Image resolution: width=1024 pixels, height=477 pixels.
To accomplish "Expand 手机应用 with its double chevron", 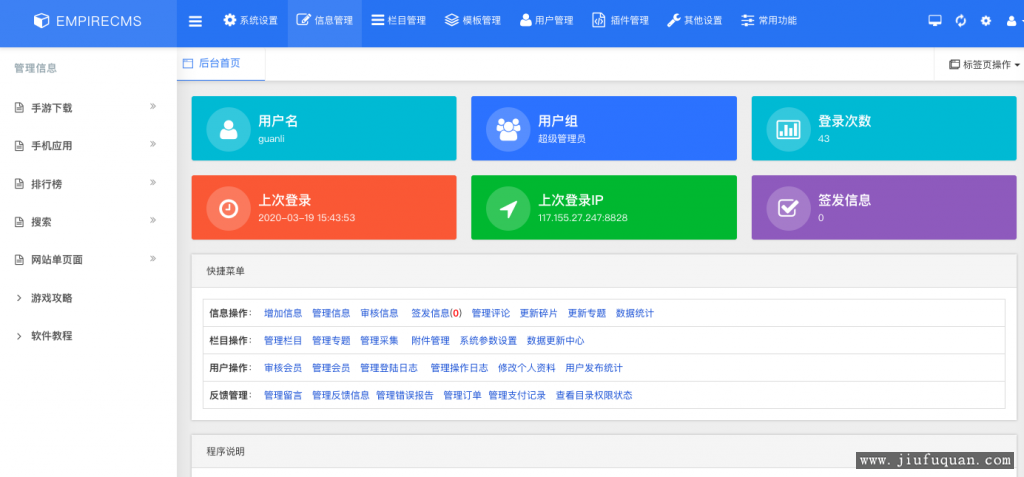I will tap(153, 144).
